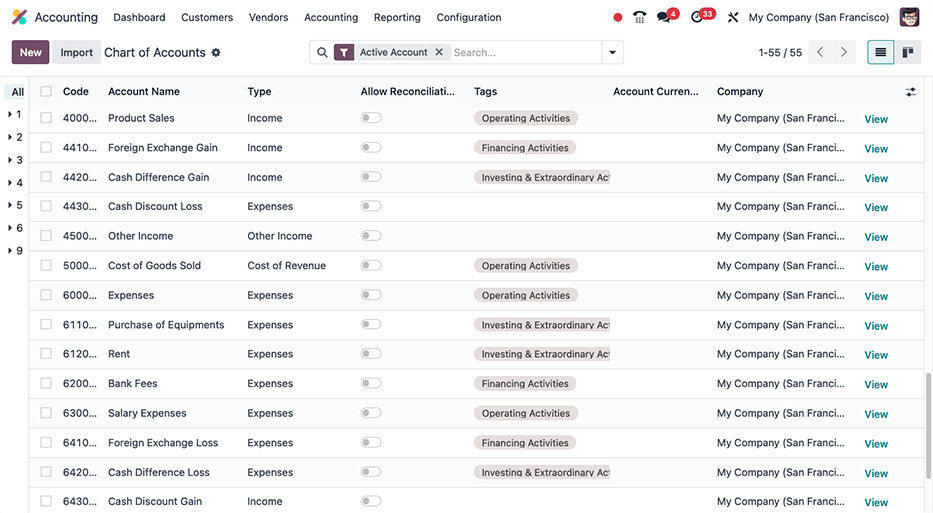The height and width of the screenshot is (513, 933).
Task: Expand account group 6 in sidebar
Action: (14, 228)
